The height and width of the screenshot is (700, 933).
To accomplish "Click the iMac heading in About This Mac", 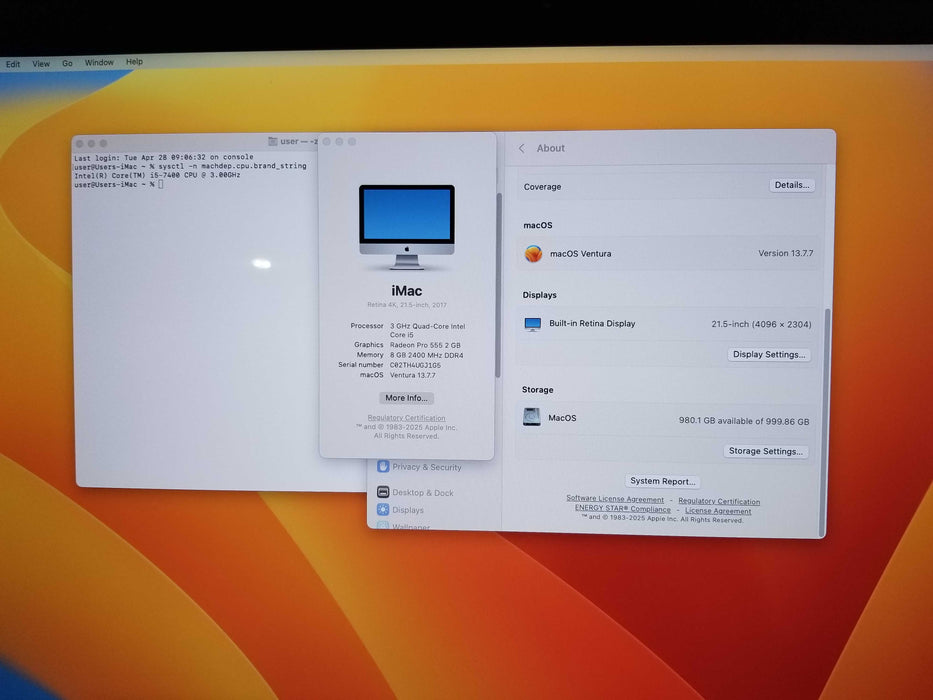I will pyautogui.click(x=406, y=291).
